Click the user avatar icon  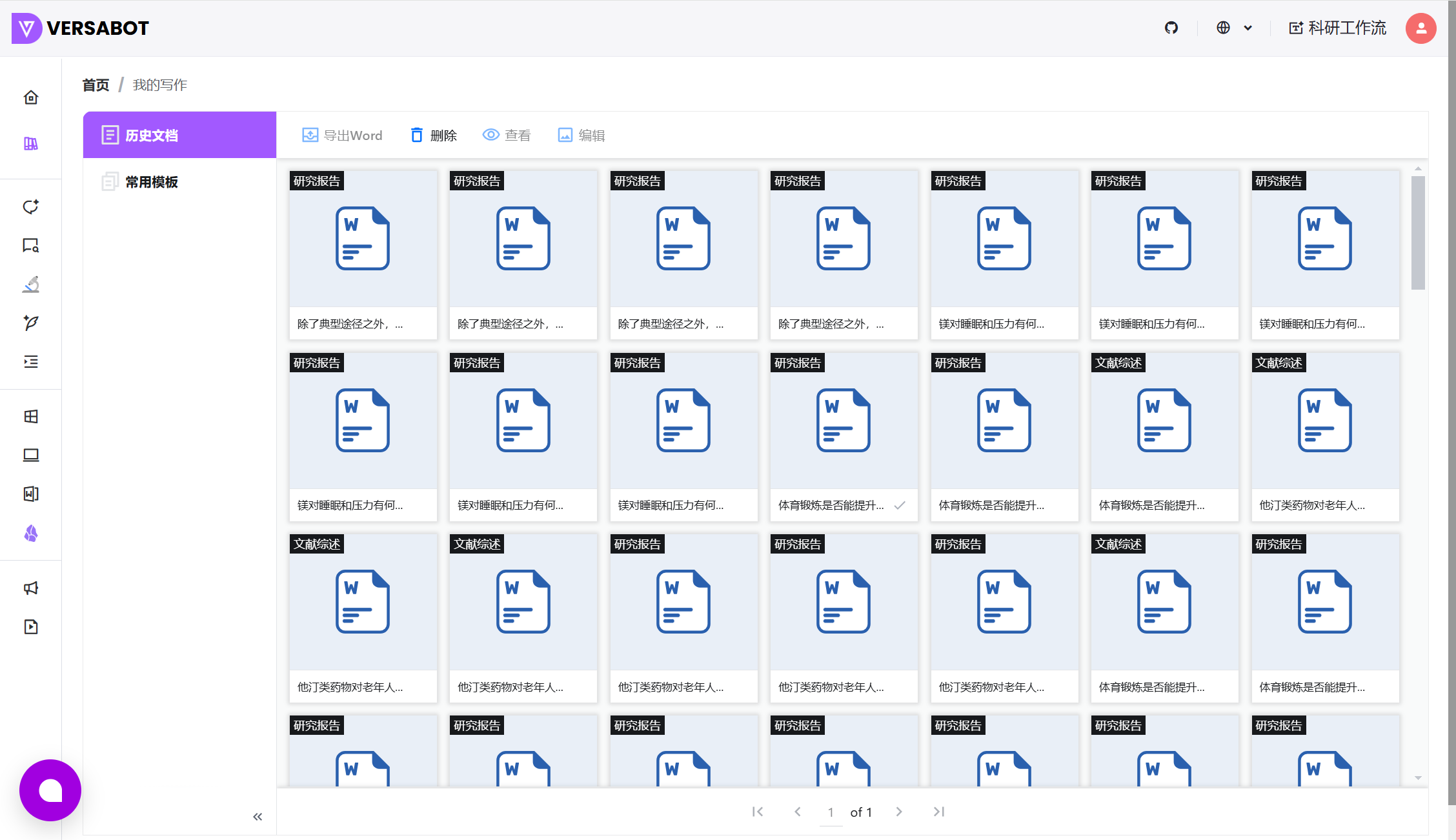click(x=1421, y=28)
